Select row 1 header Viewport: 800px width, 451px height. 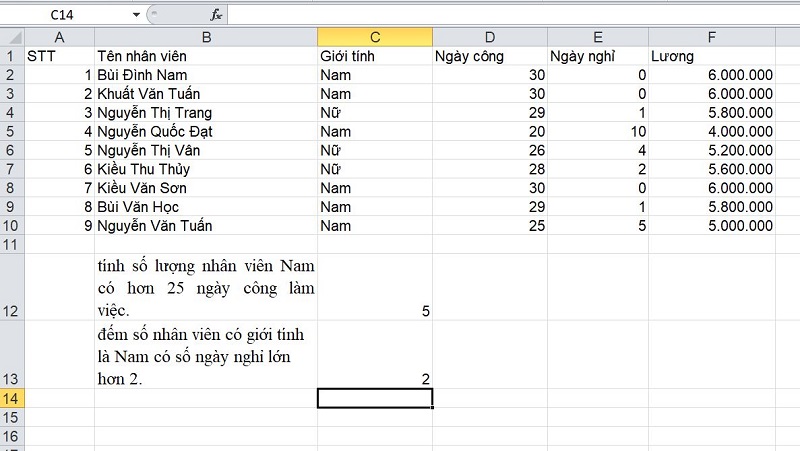pyautogui.click(x=12, y=55)
